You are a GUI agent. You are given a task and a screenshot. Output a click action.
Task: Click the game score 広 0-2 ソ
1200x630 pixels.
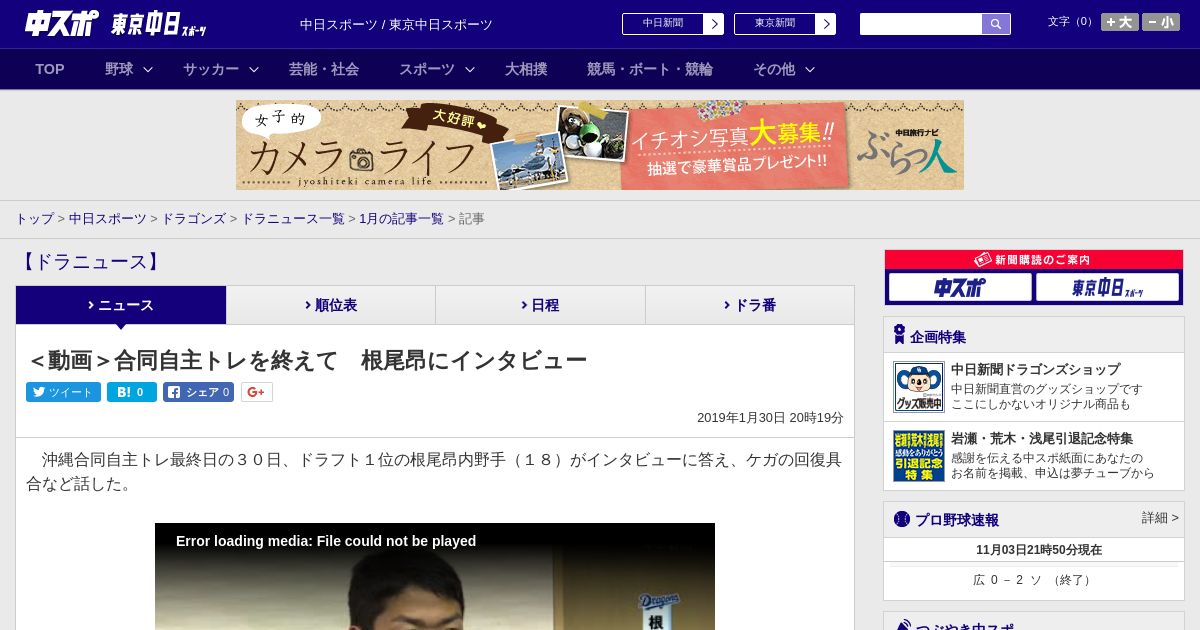click(x=1034, y=580)
